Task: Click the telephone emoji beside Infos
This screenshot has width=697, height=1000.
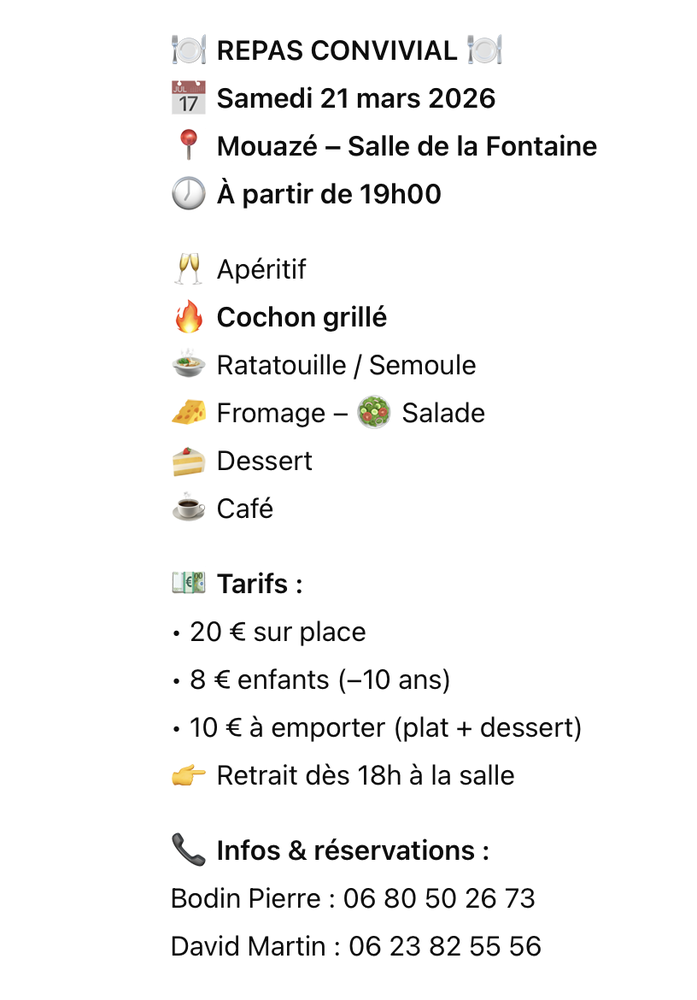Action: click(x=188, y=851)
